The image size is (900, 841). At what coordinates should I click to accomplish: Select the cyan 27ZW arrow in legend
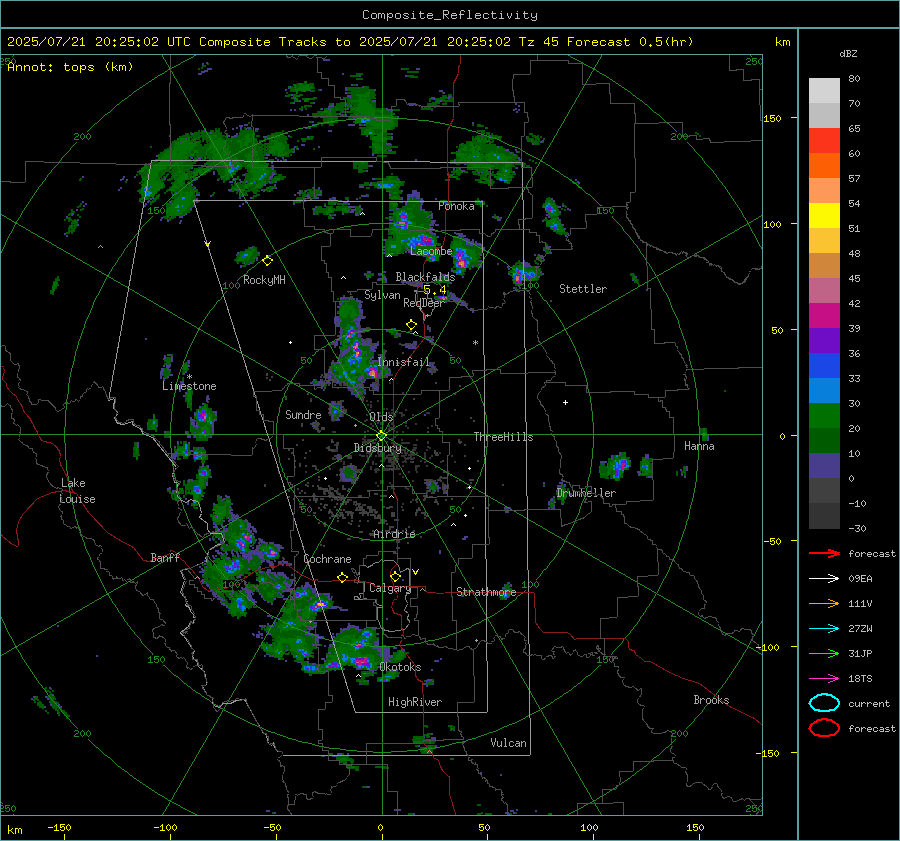824,629
